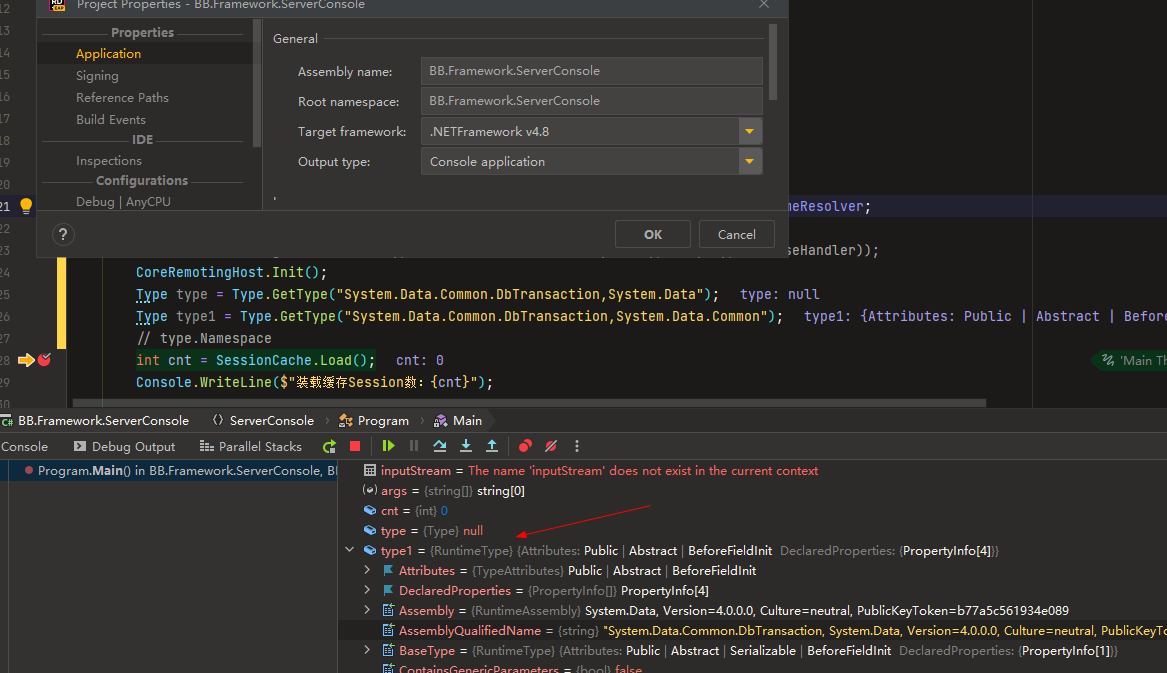This screenshot has height=673, width=1167.
Task: Click the type1 variable icon
Action: pyautogui.click(x=370, y=551)
